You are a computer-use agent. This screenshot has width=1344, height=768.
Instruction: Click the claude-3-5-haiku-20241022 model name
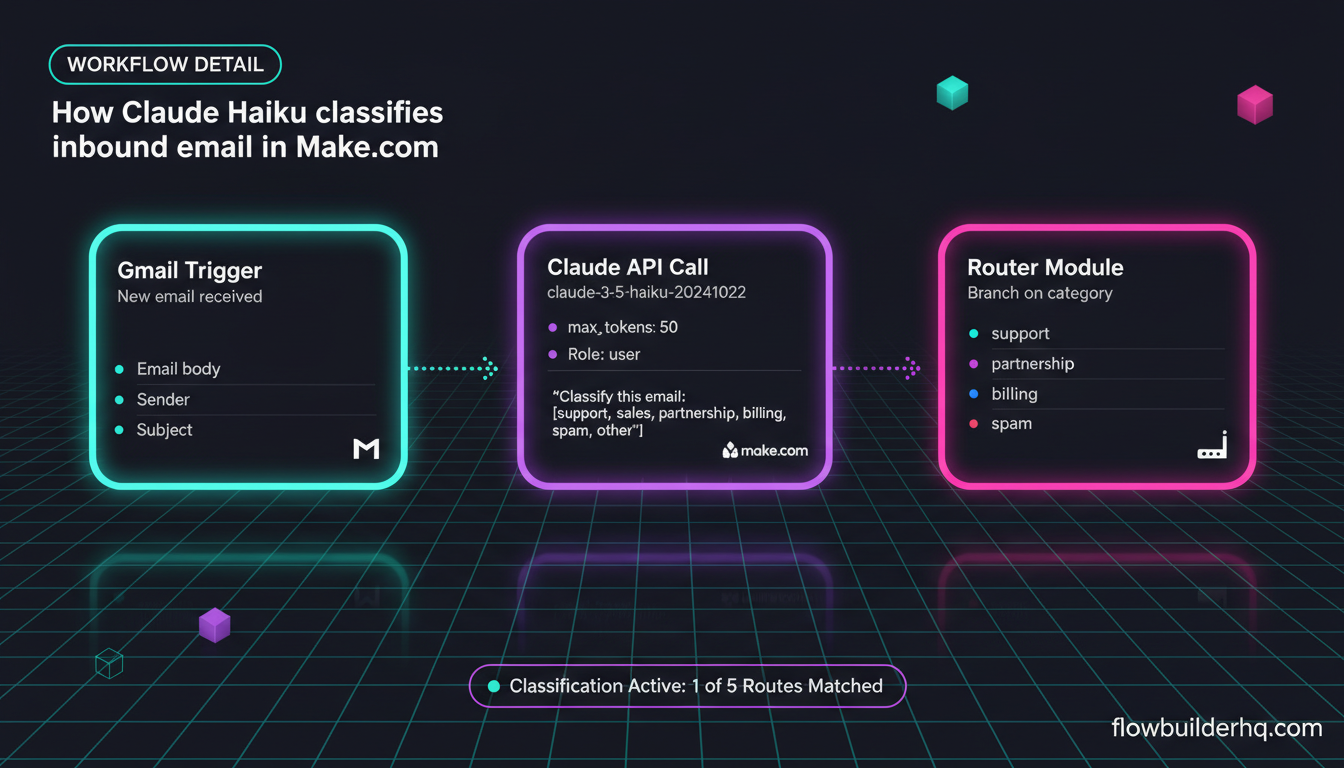click(646, 293)
